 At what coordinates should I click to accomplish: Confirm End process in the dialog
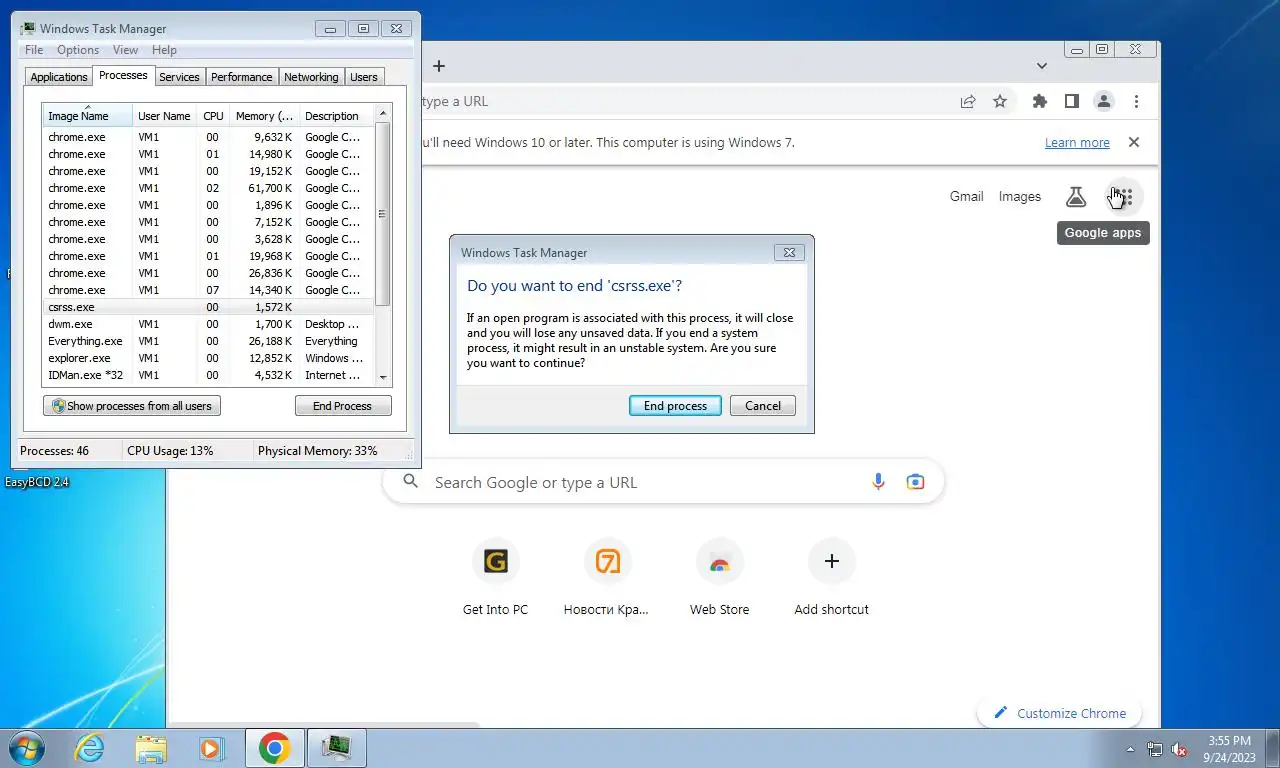pos(675,406)
